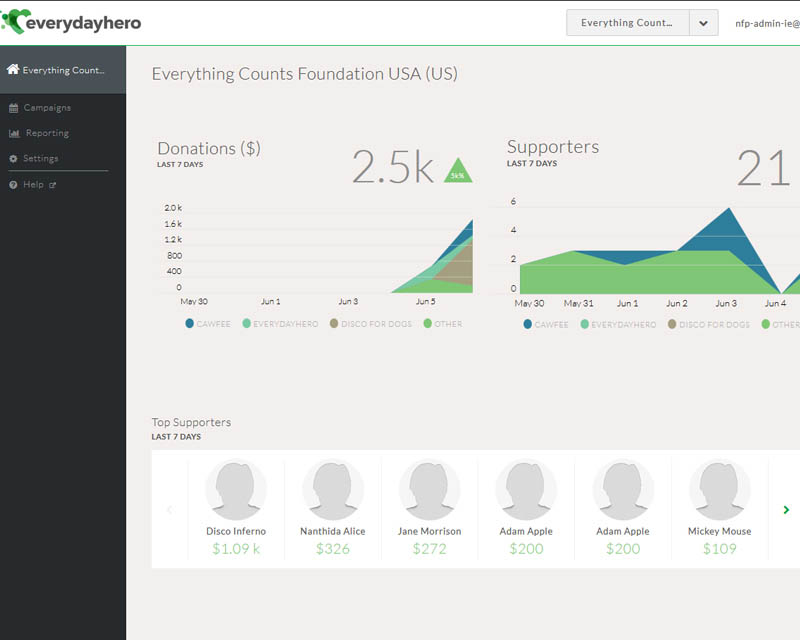Click Disco Inferno's avatar
The width and height of the screenshot is (800, 640).
click(x=236, y=490)
